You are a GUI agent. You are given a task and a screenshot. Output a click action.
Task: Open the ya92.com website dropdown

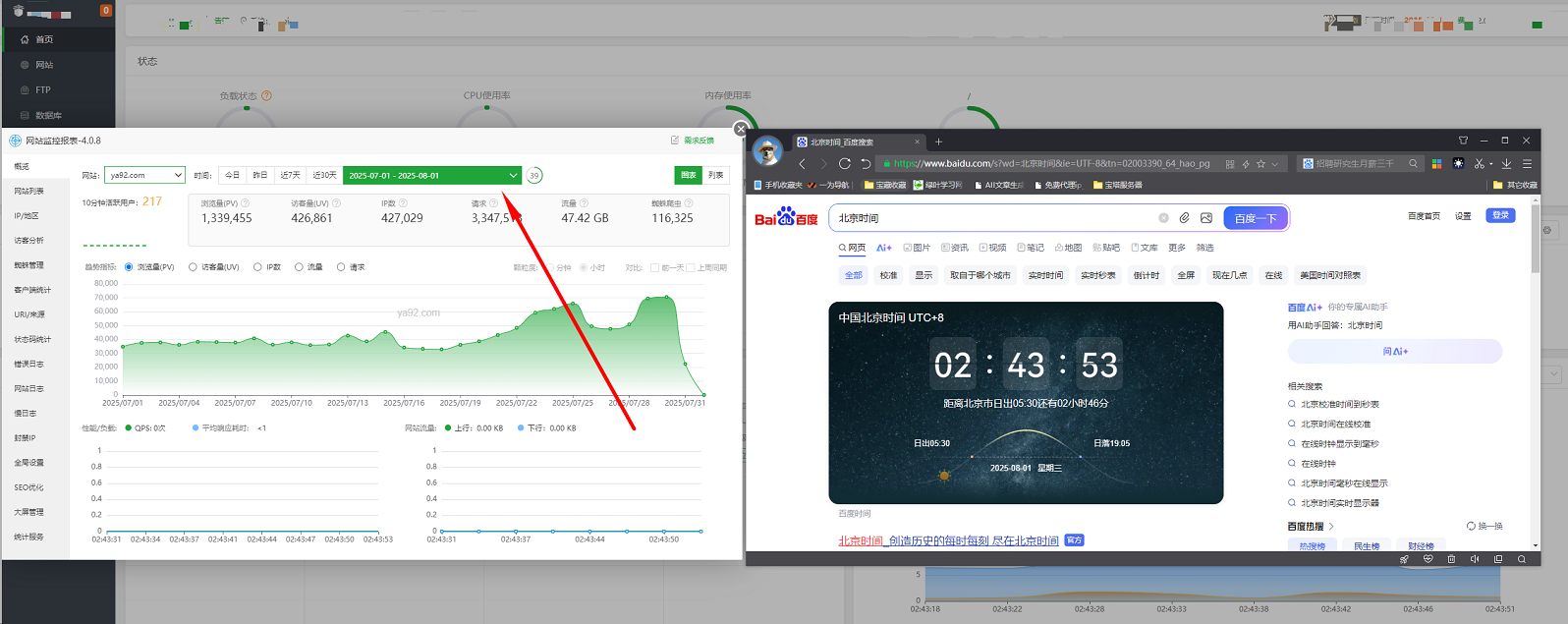tap(144, 175)
